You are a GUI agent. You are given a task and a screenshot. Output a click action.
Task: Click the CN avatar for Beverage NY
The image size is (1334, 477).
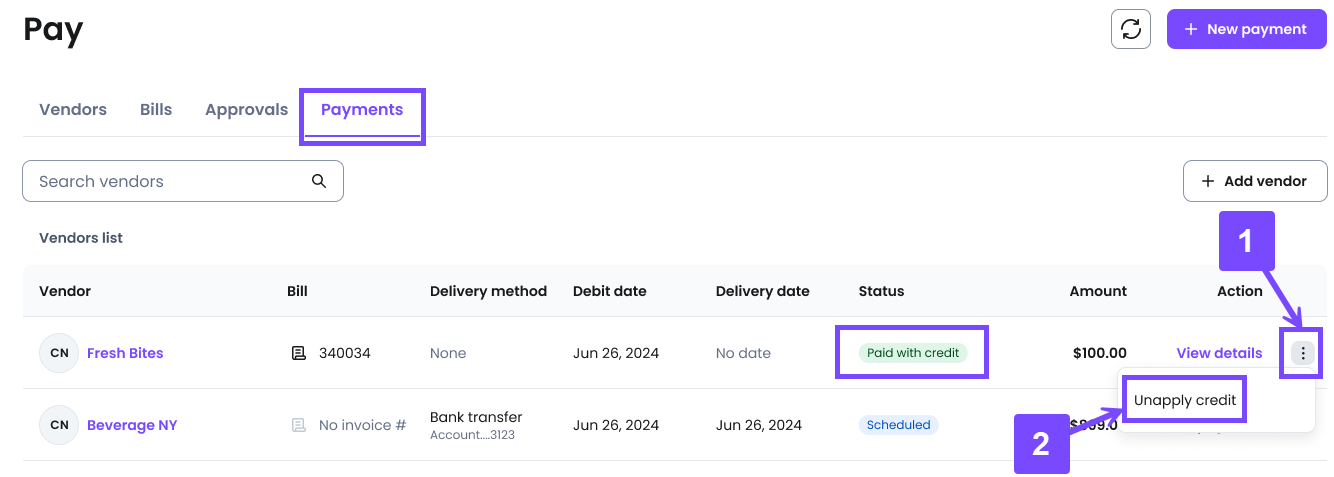(59, 425)
